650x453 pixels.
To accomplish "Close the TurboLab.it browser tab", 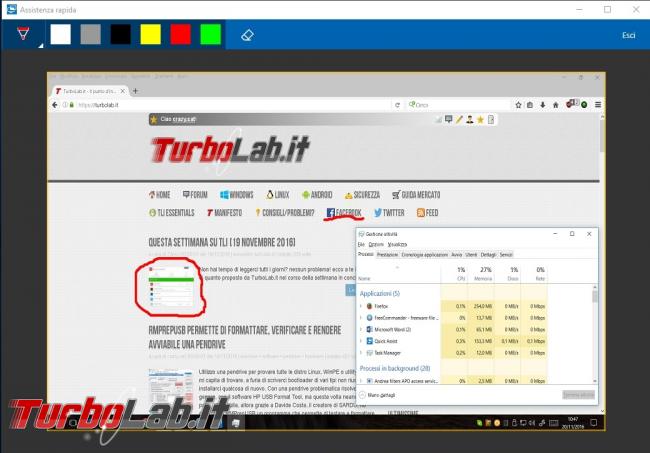I will point(123,91).
